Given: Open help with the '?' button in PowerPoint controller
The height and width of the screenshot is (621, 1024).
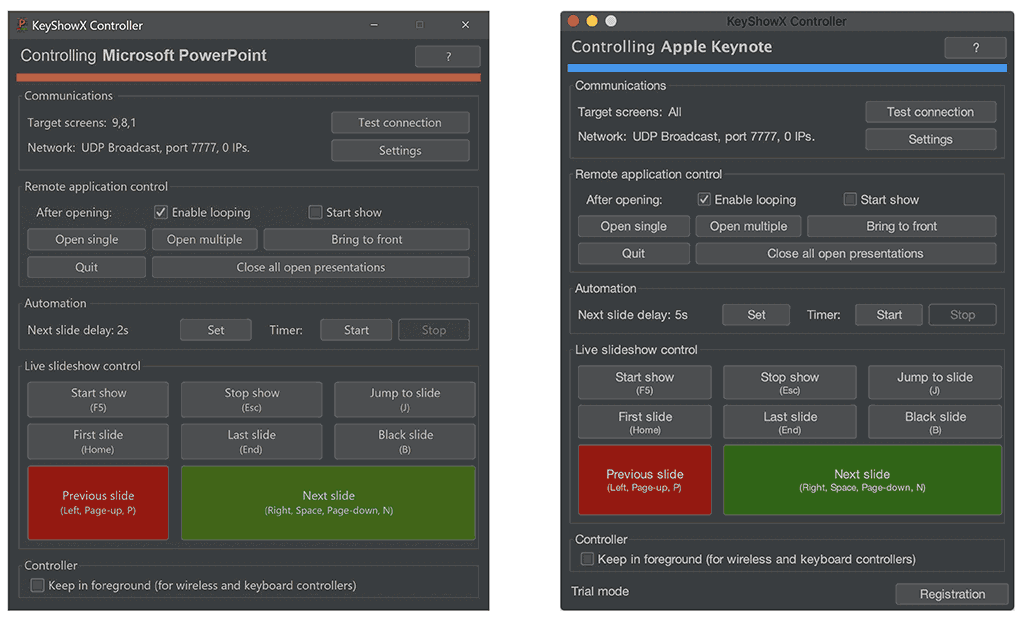Looking at the screenshot, I should (x=447, y=57).
